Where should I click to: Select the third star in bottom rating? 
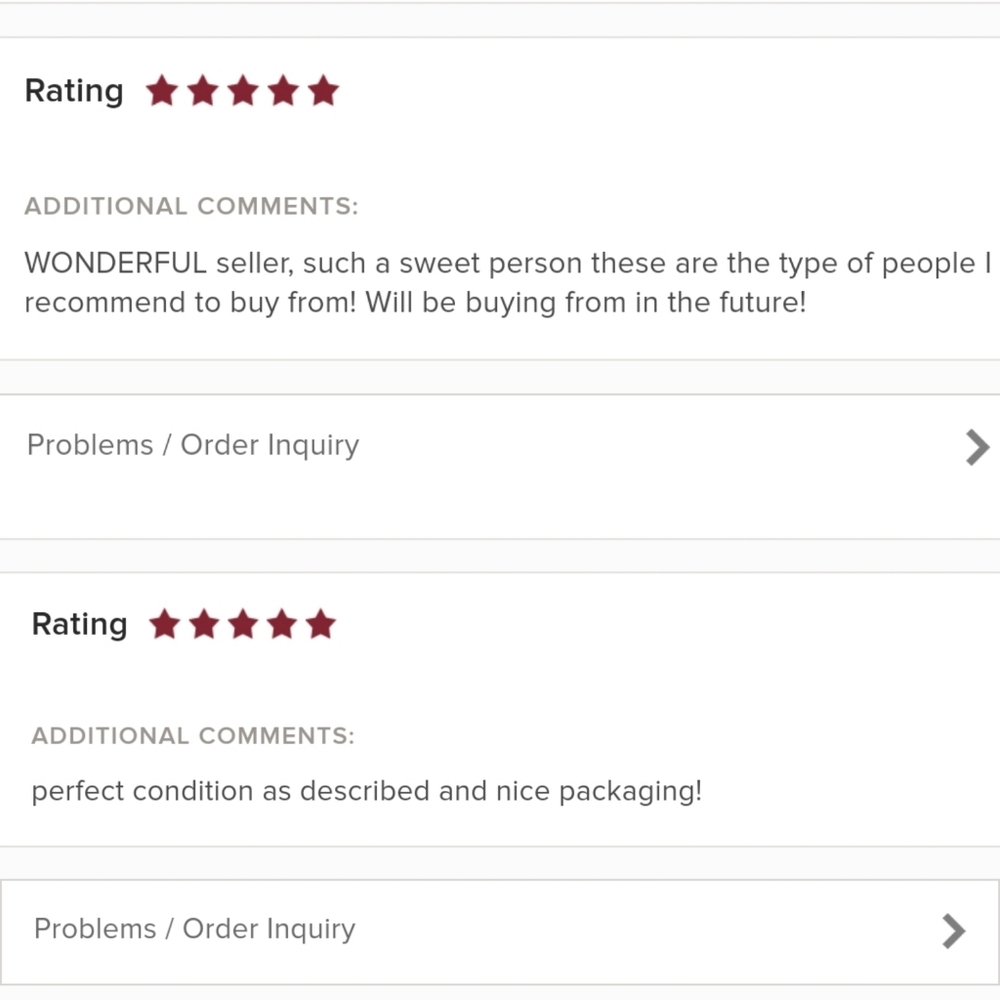242,623
